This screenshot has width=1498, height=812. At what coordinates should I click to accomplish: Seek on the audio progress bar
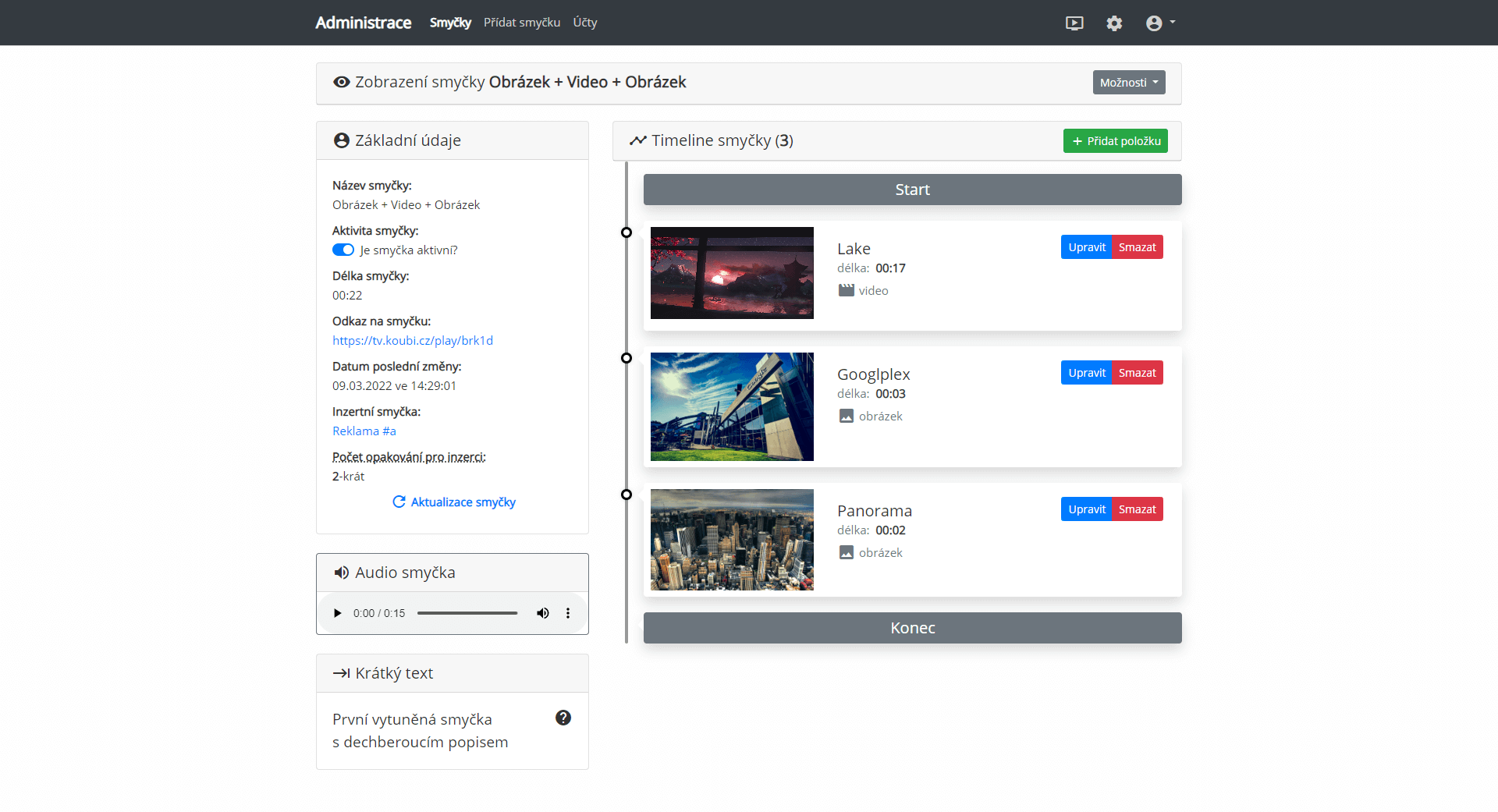(x=467, y=613)
